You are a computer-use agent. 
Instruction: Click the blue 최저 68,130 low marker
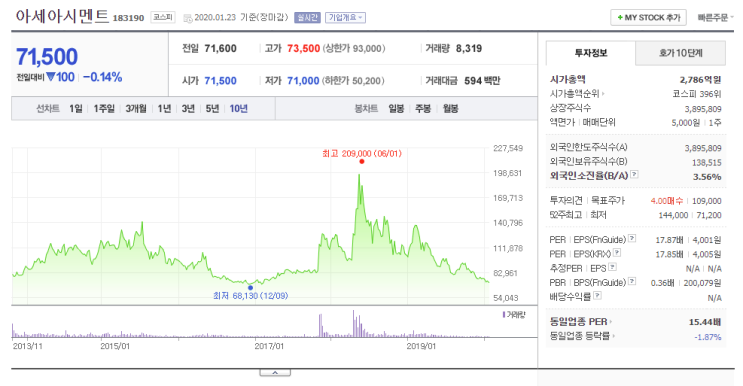click(250, 287)
